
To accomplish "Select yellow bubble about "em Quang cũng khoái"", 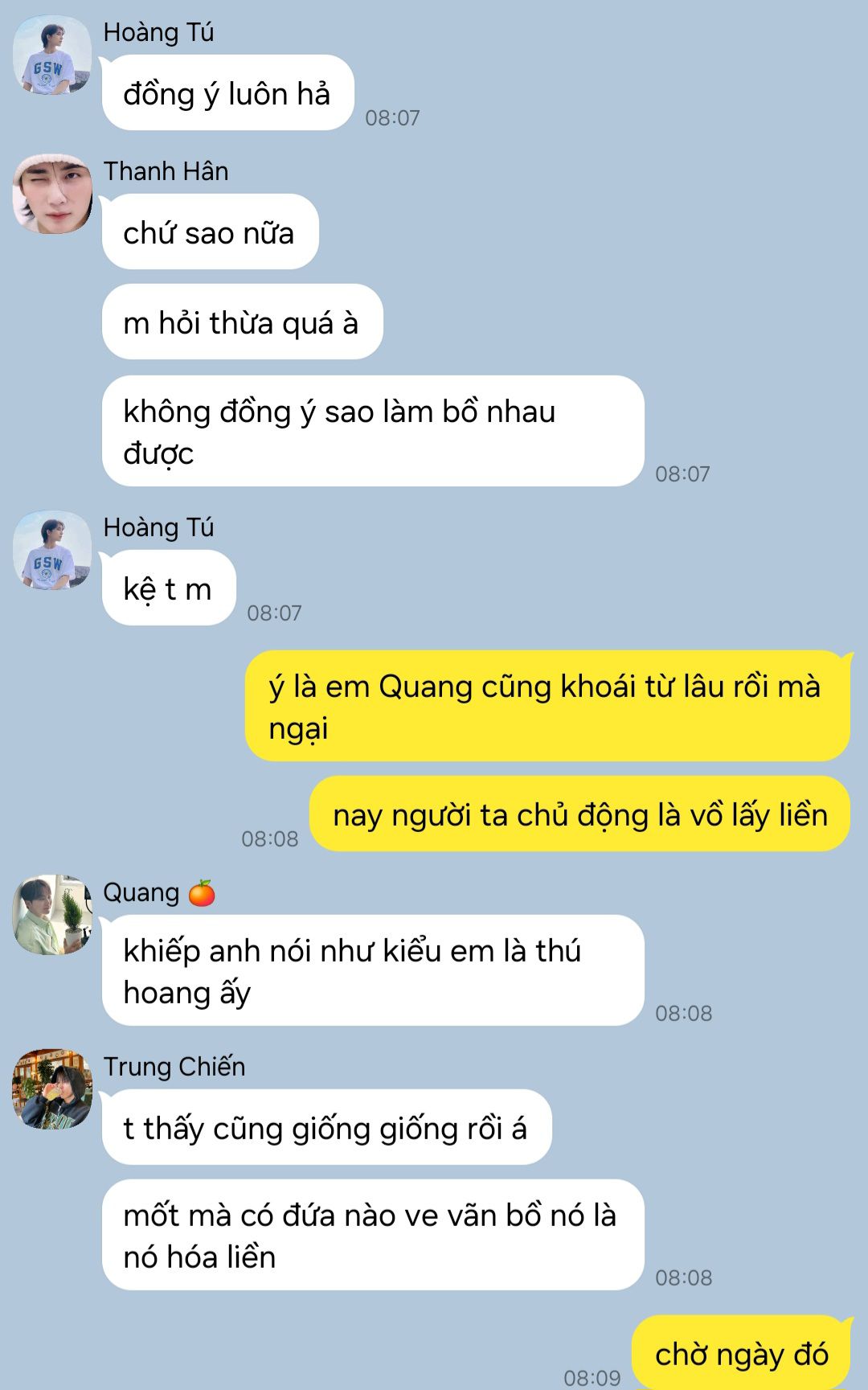I will [x=547, y=707].
